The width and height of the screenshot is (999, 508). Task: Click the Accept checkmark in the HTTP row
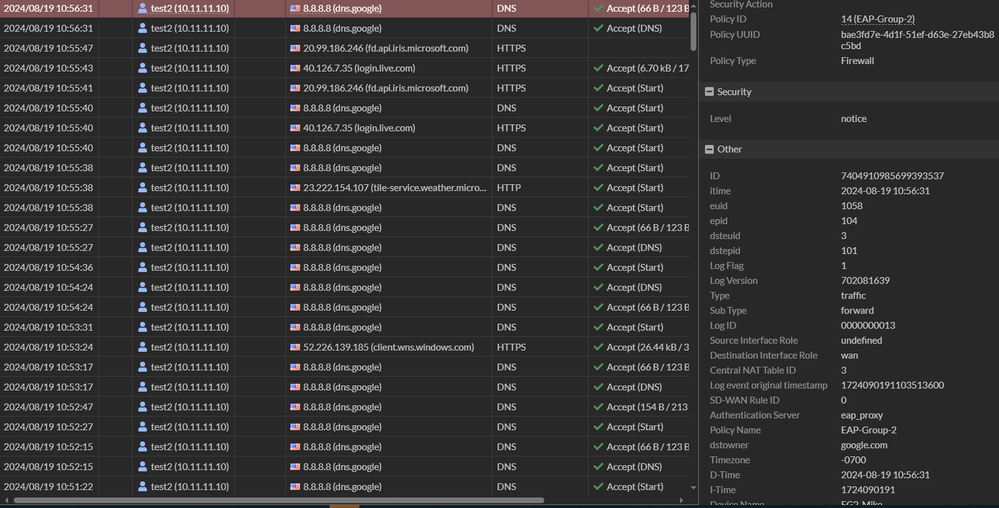click(x=598, y=188)
